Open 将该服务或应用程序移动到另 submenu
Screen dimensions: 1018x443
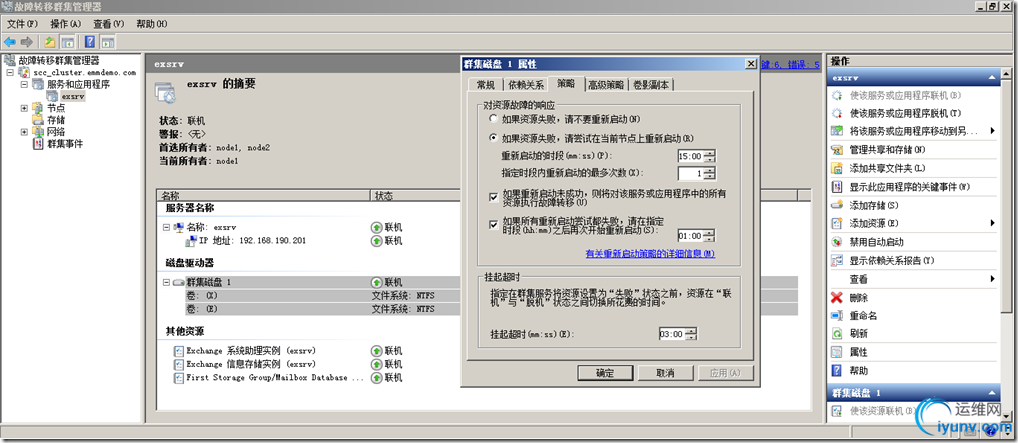[x=993, y=131]
